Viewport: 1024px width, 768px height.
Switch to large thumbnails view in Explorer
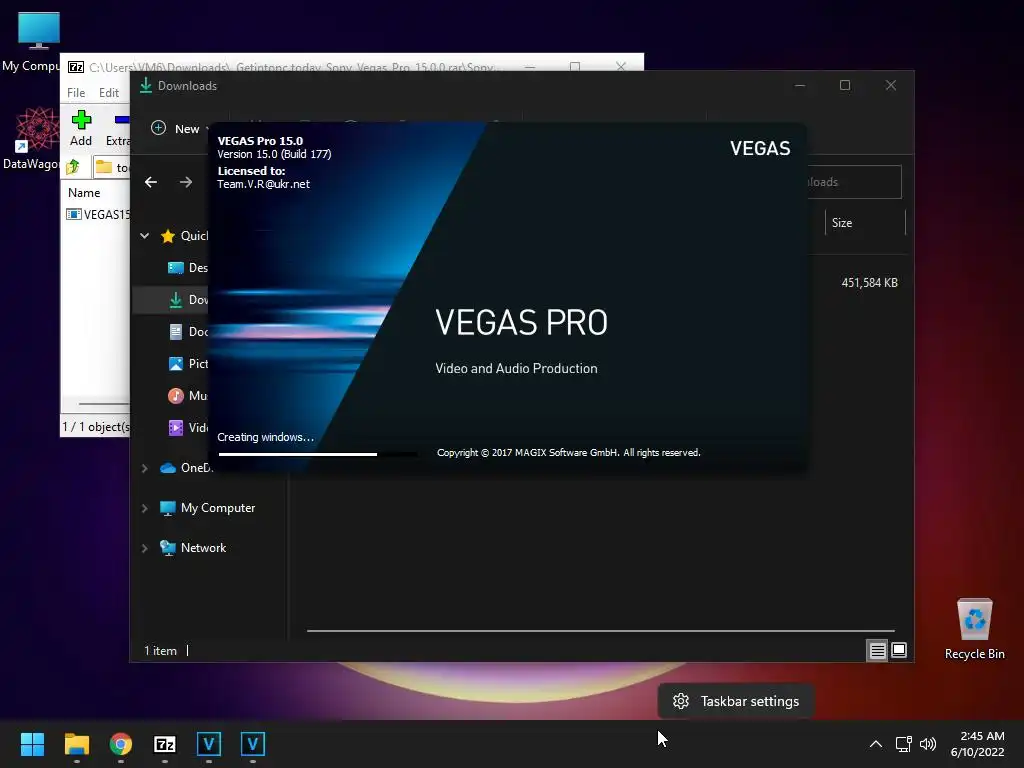(x=899, y=650)
